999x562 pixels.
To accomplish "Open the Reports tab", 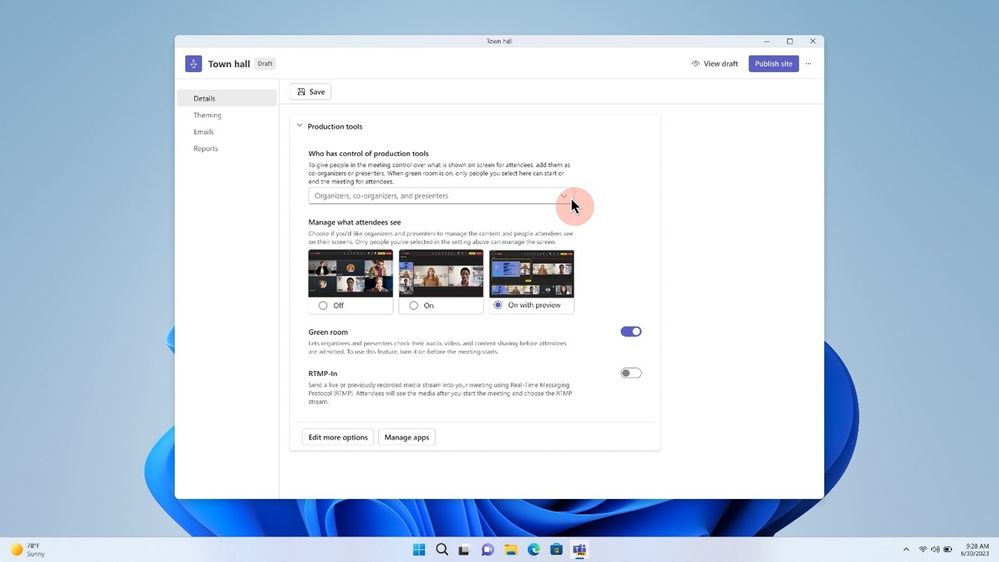I will tap(206, 148).
